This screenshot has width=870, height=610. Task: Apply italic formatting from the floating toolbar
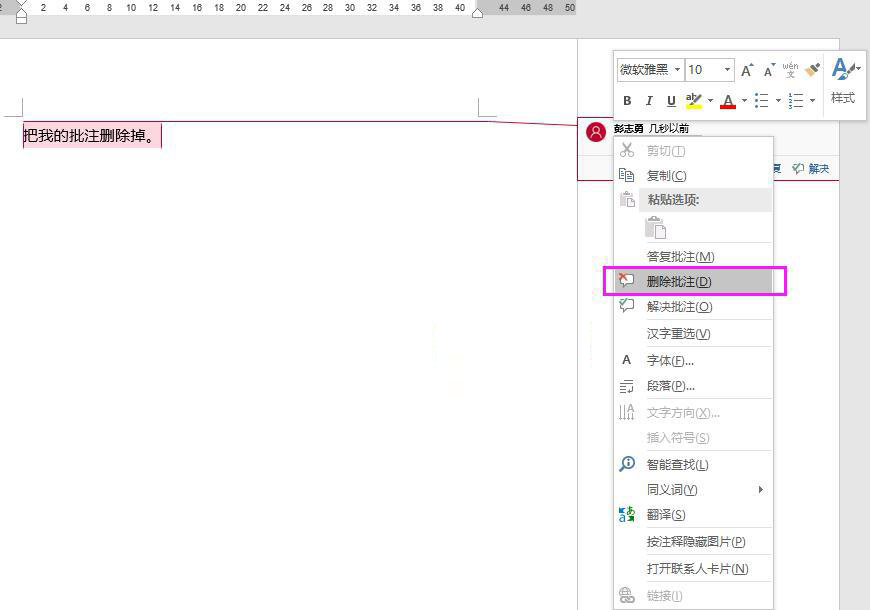tap(650, 100)
